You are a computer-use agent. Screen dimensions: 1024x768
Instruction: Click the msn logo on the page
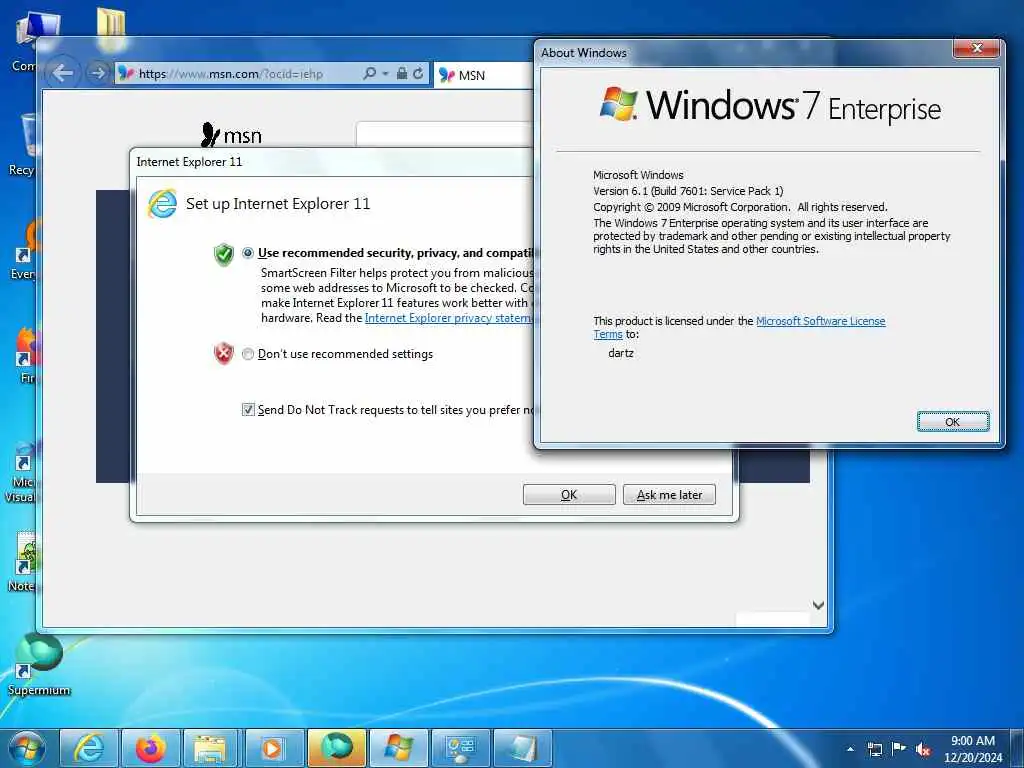231,135
